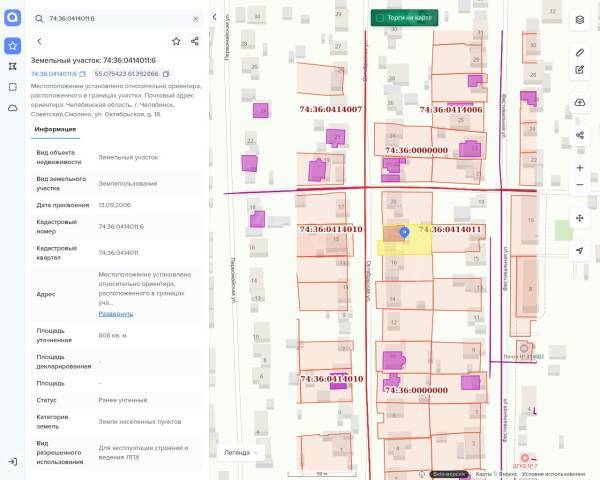
Task: Collapse the left information panel
Action: [x=214, y=17]
